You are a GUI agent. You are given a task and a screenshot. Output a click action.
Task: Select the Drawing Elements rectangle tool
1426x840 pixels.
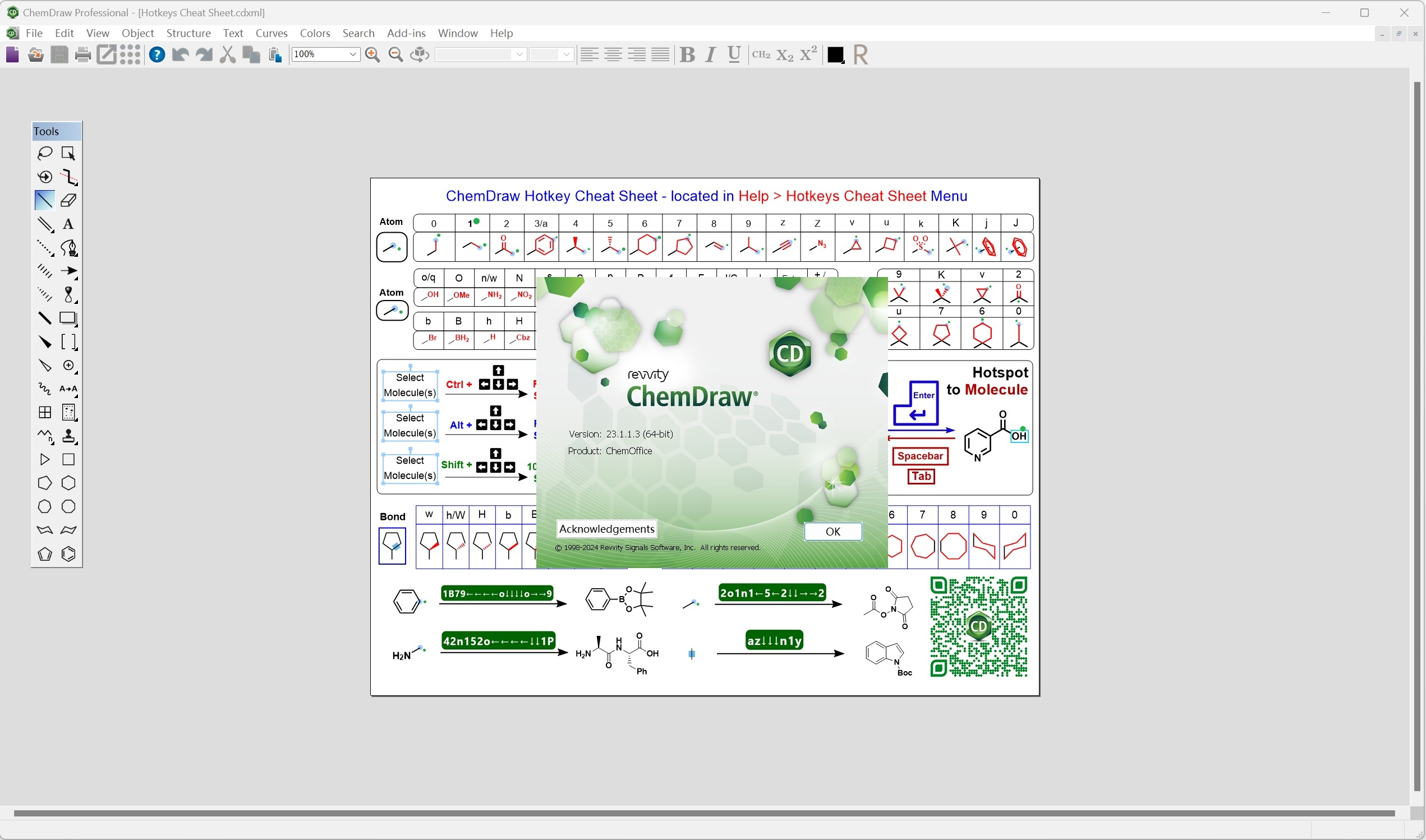[68, 318]
